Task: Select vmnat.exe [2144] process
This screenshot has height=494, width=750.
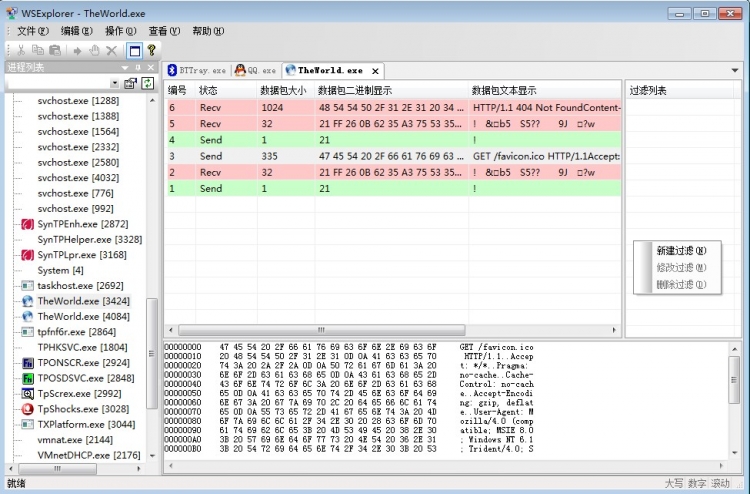Action: click(75, 439)
